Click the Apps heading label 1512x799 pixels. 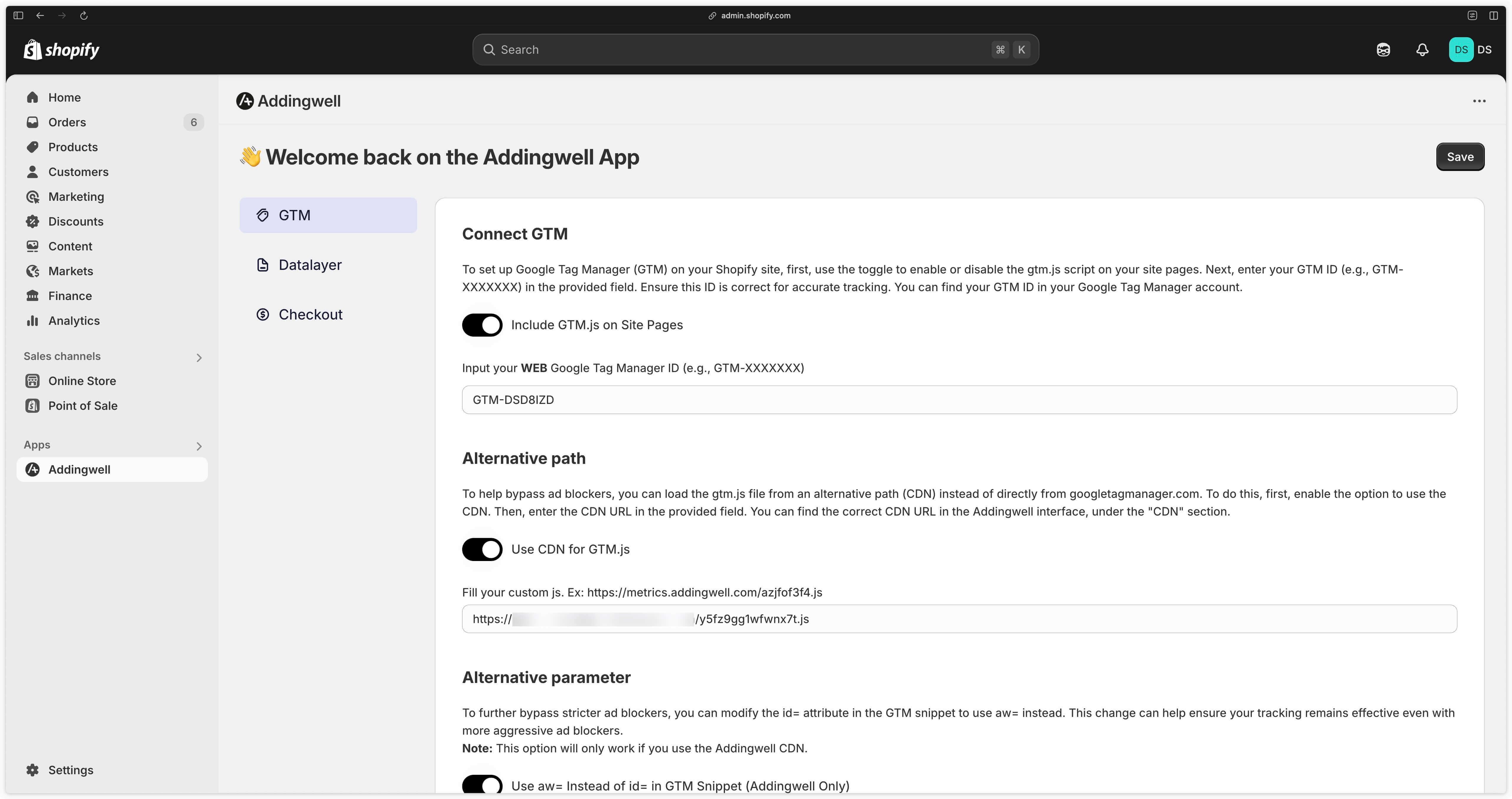37,445
